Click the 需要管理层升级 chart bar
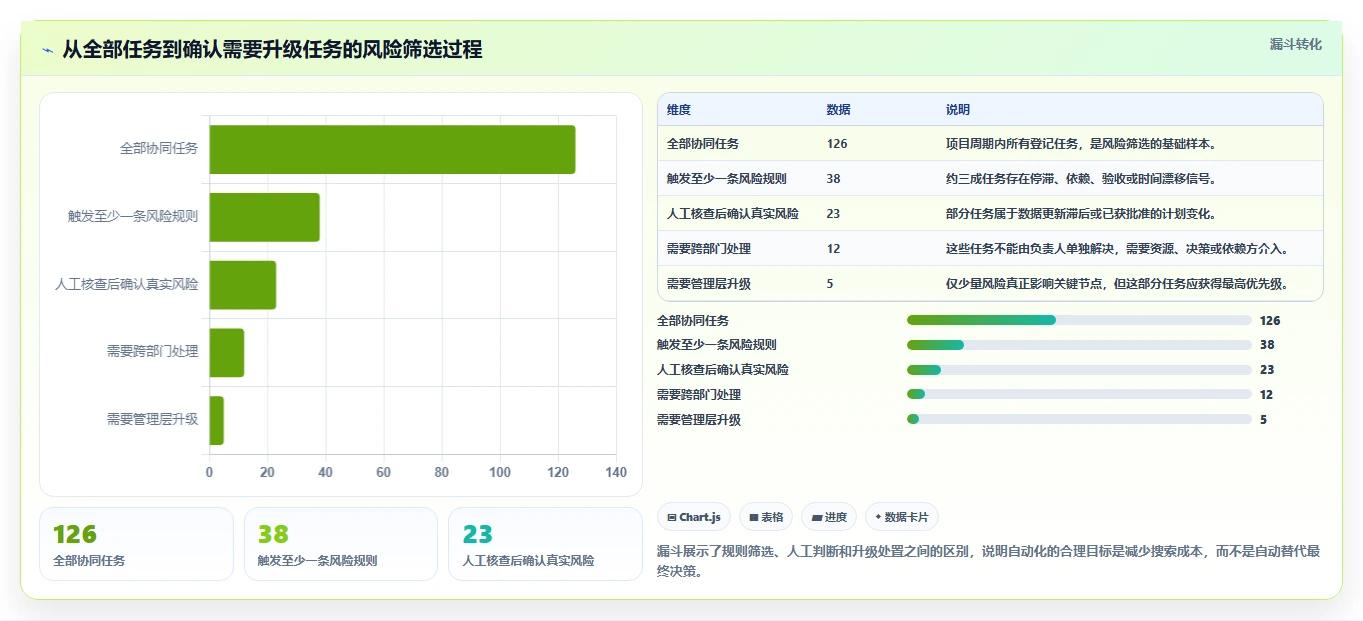This screenshot has width=1363, height=621. [216, 420]
